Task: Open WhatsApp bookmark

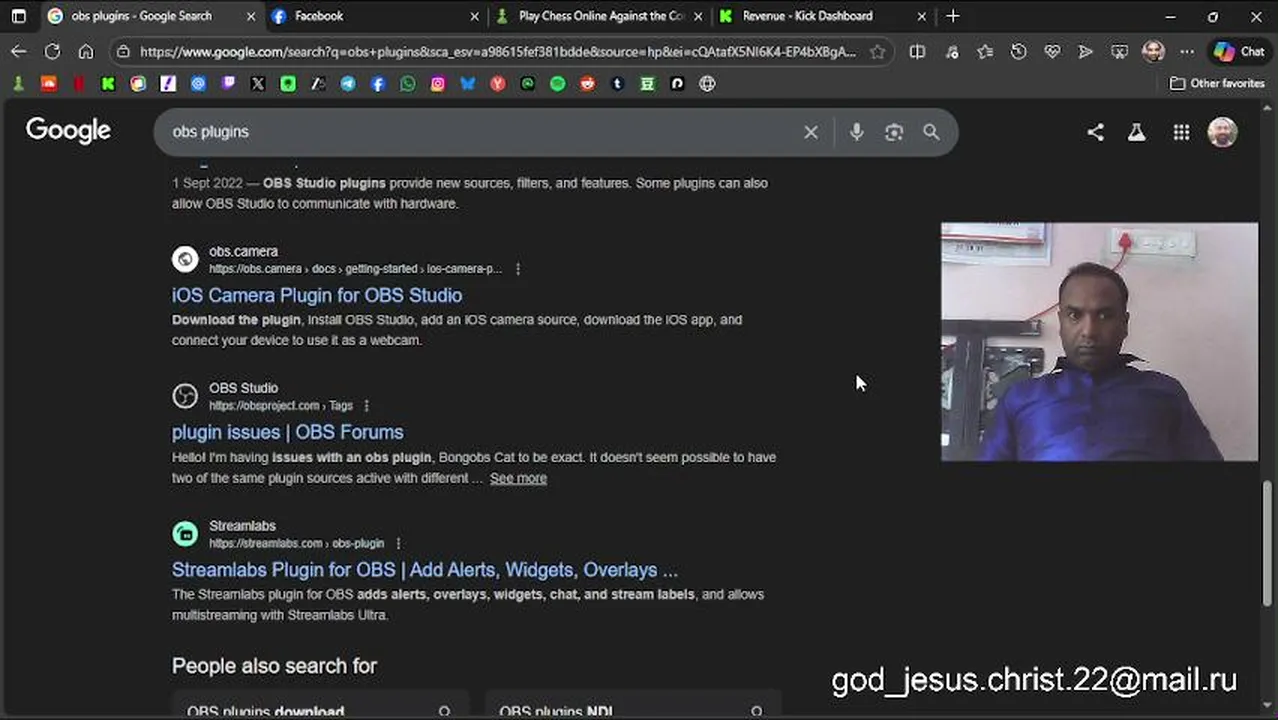Action: coord(407,84)
